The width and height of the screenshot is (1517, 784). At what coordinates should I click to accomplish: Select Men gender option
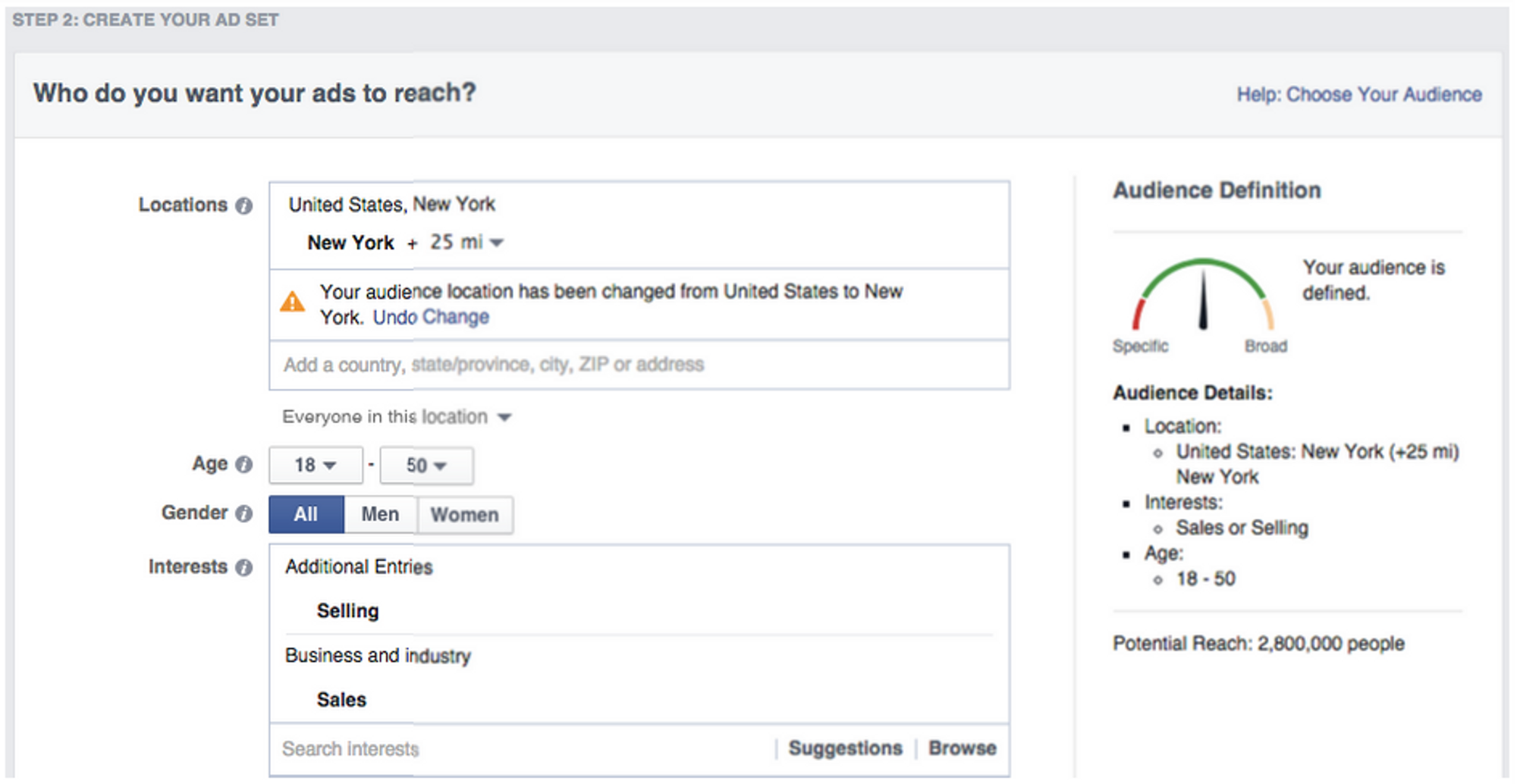click(x=380, y=515)
